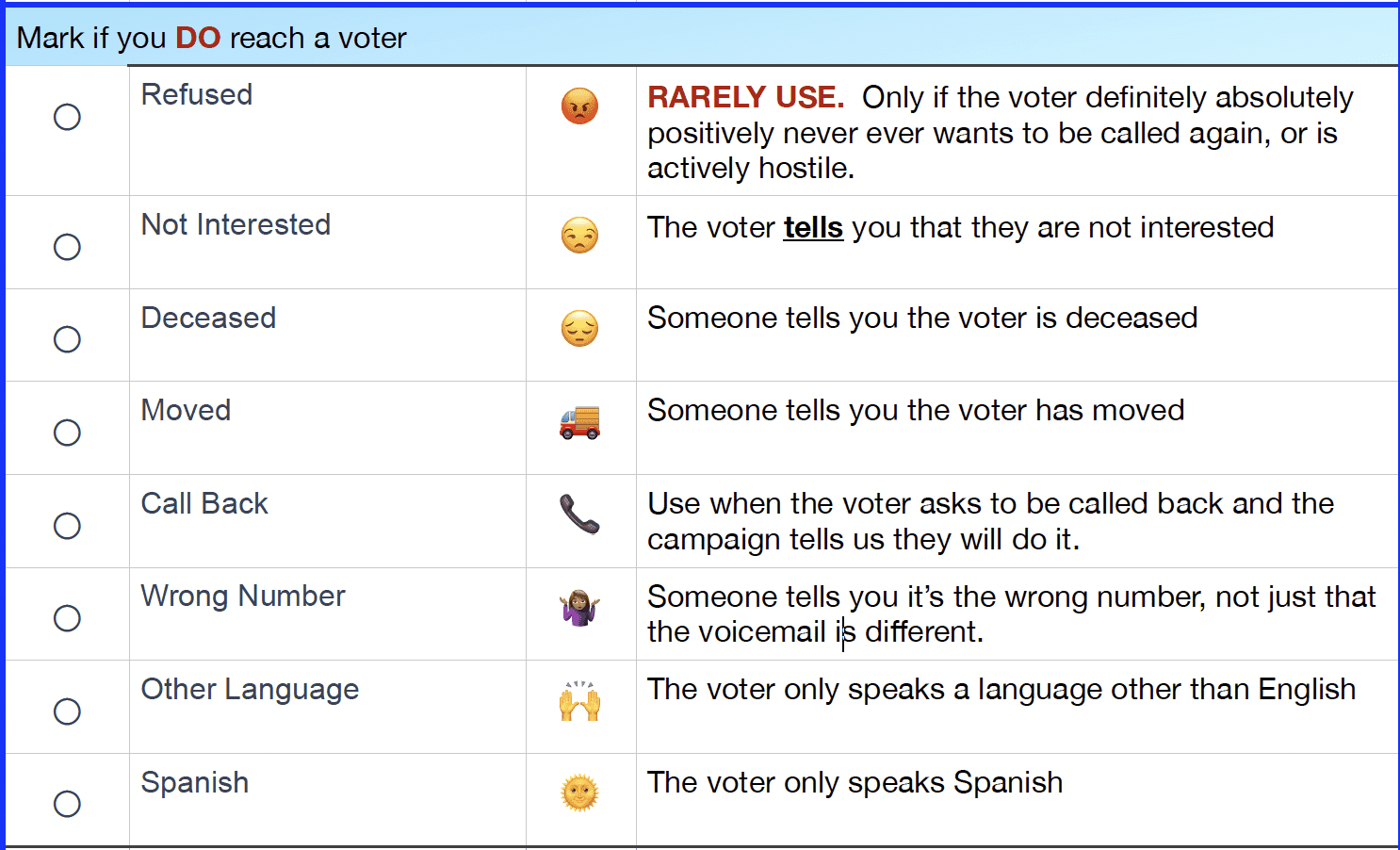Select the Deceased radio button
The width and height of the screenshot is (1400, 850).
click(67, 339)
